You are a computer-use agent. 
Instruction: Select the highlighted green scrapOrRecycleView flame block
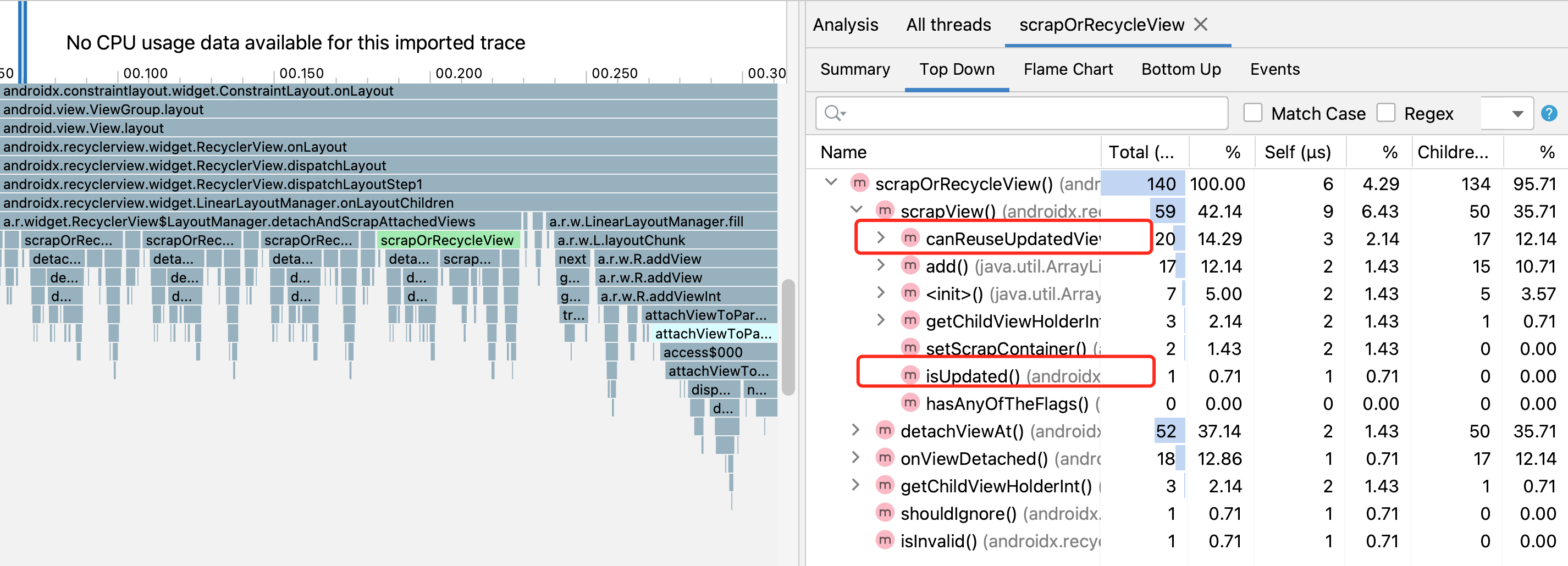pos(447,240)
